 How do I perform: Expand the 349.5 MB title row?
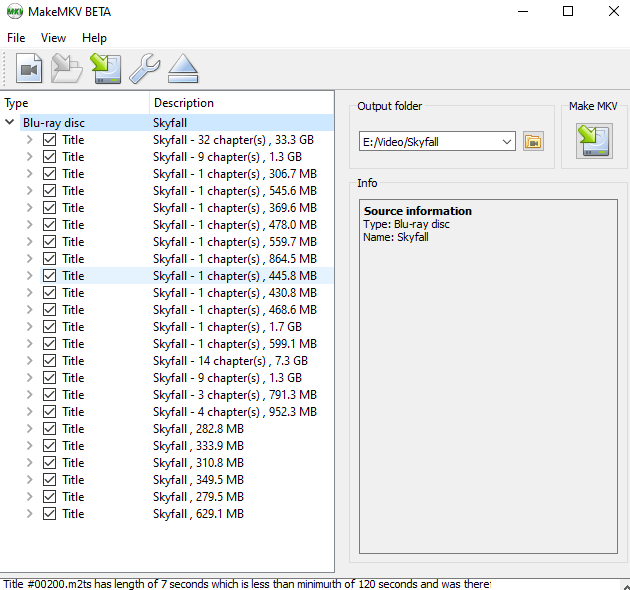(x=29, y=480)
